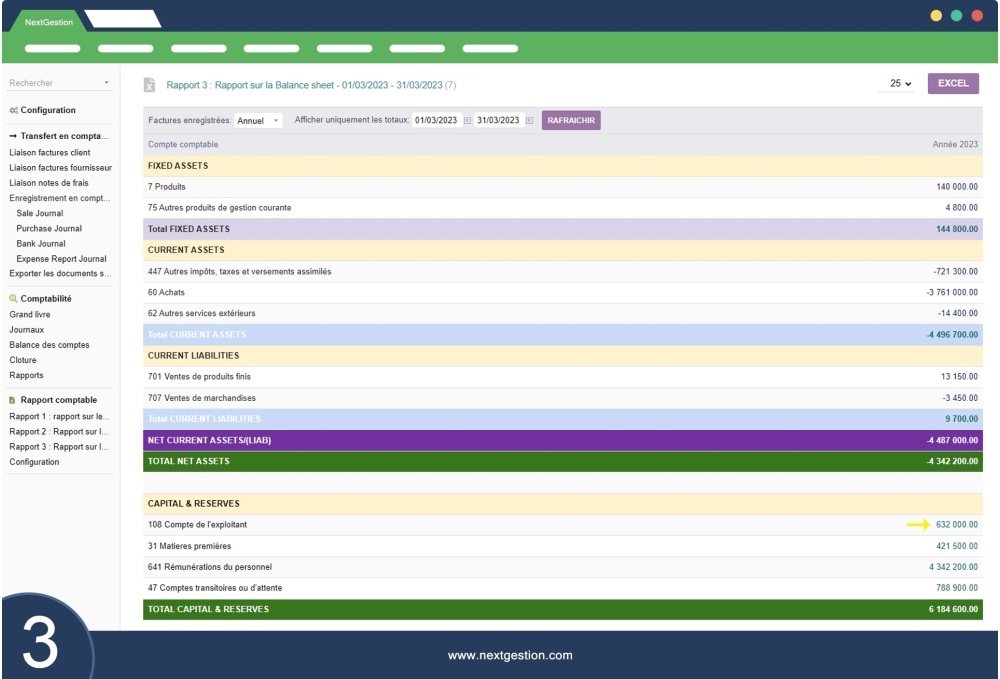Export the report with the EXCEL button
The width and height of the screenshot is (1000, 679).
[x=955, y=84]
